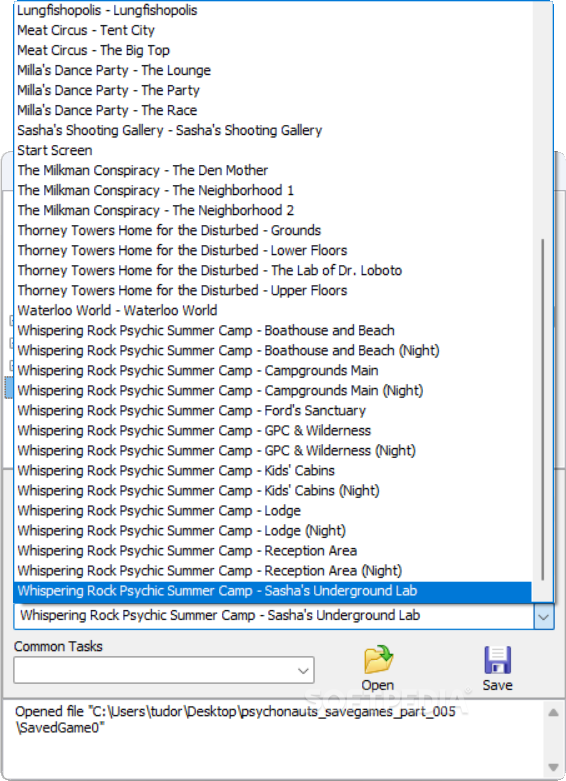
Task: Select Whispering Rock - Lodge (Night)
Action: 273,530
